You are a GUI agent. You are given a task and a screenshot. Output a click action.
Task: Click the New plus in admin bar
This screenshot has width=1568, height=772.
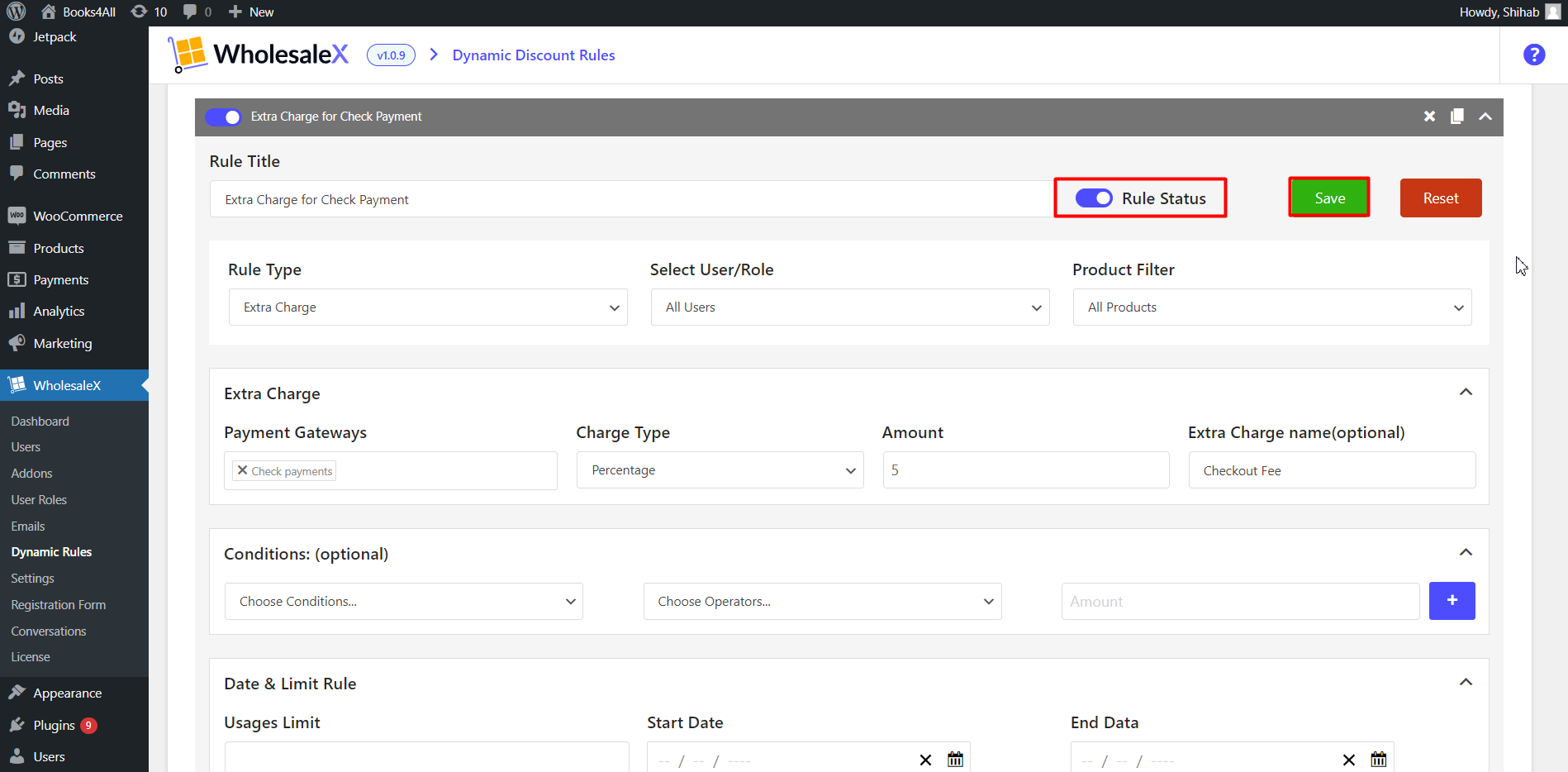tap(251, 12)
